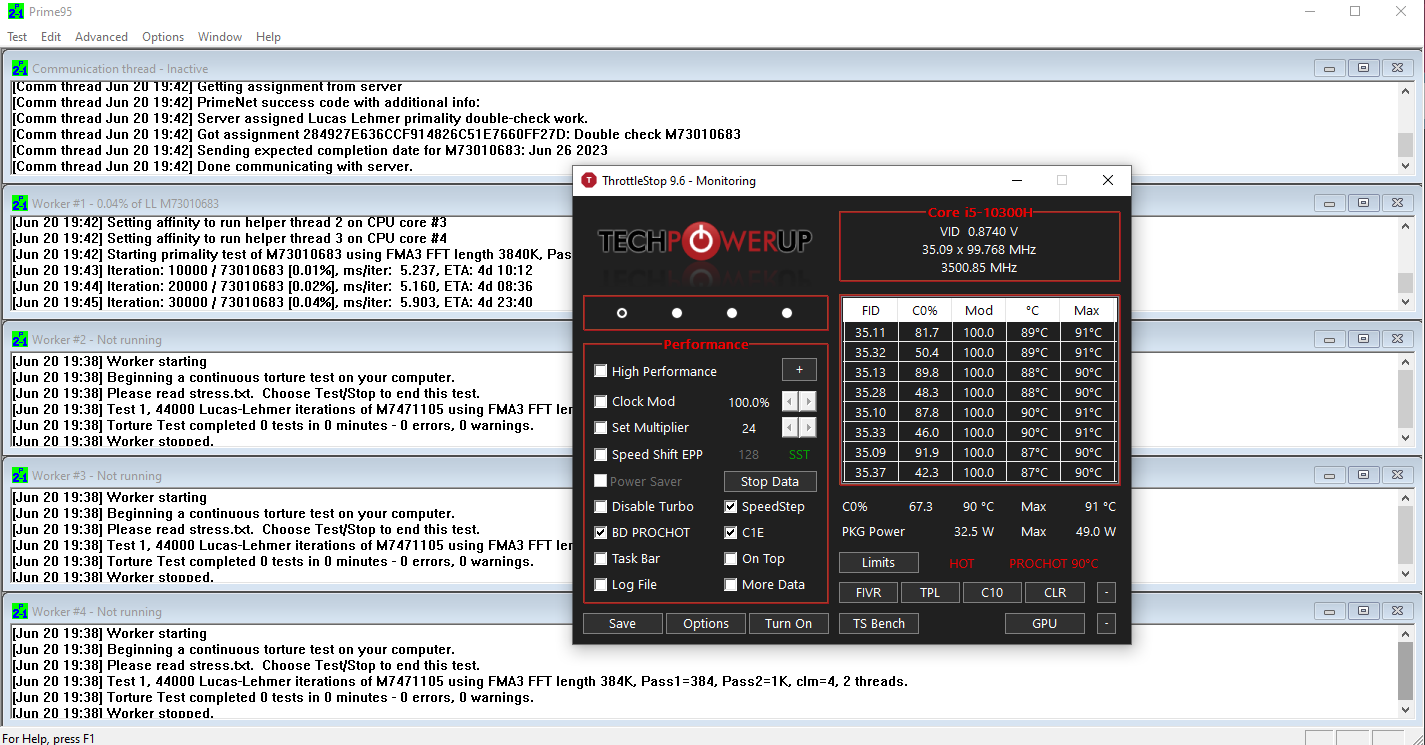This screenshot has height=745, width=1425.
Task: Enable the Log File checkbox
Action: pyautogui.click(x=601, y=585)
